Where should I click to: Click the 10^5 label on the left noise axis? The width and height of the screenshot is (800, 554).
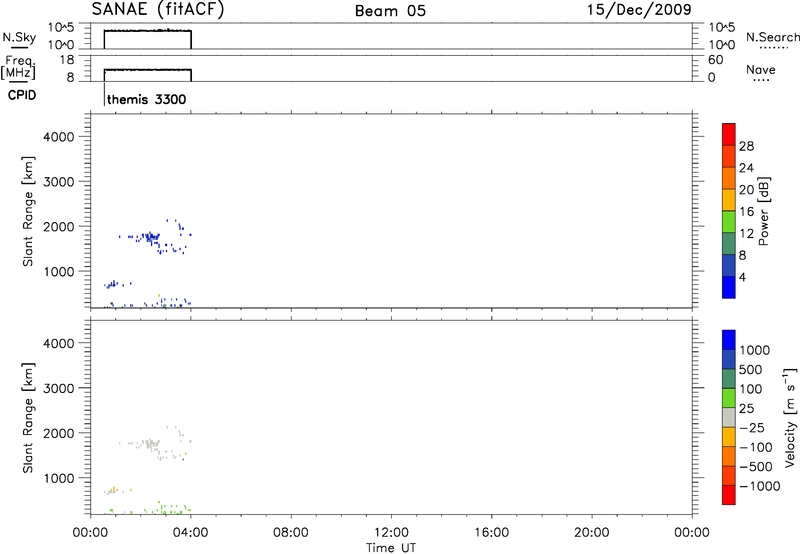pyautogui.click(x=61, y=28)
